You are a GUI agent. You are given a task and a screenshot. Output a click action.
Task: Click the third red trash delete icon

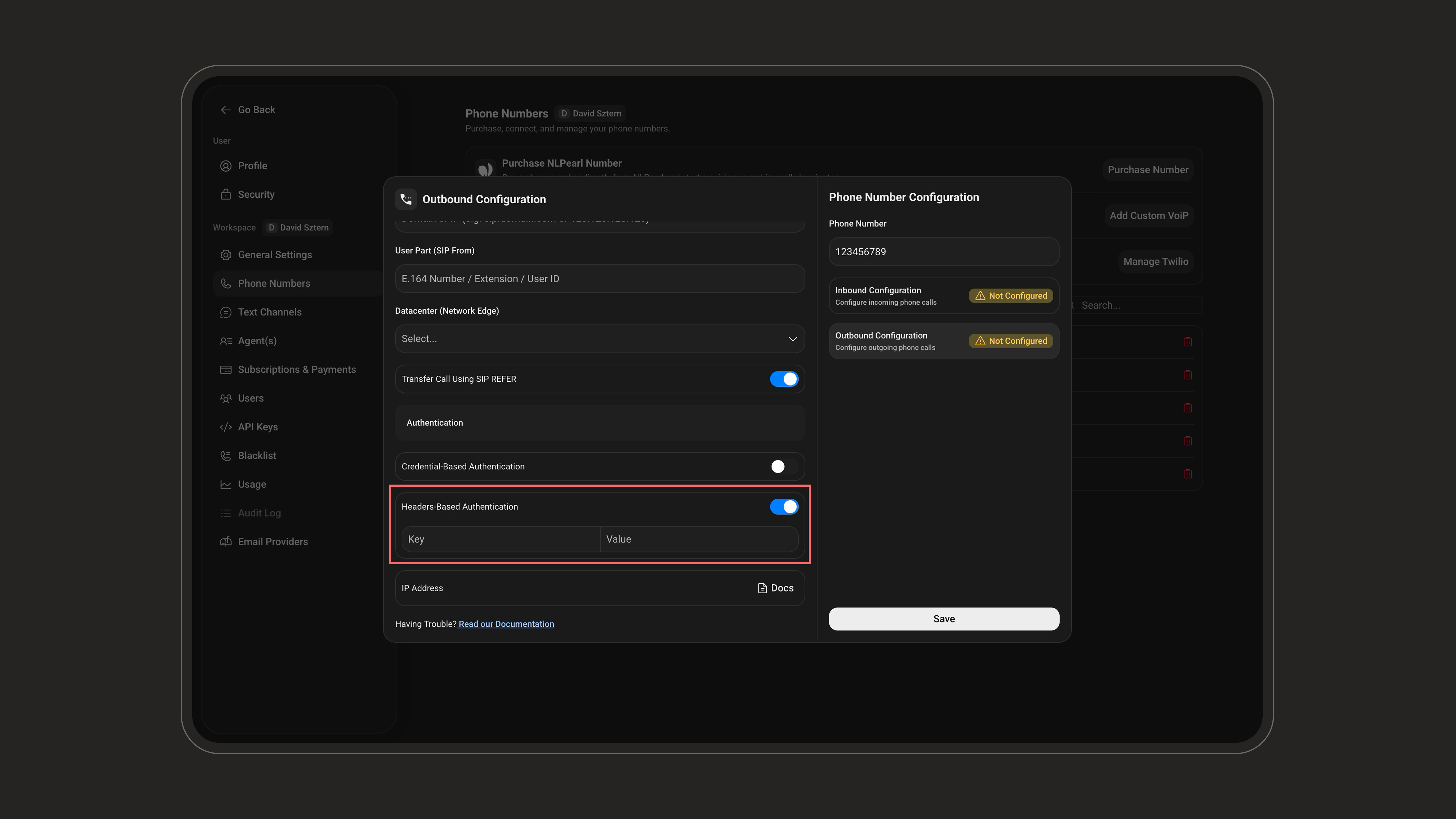tap(1188, 408)
